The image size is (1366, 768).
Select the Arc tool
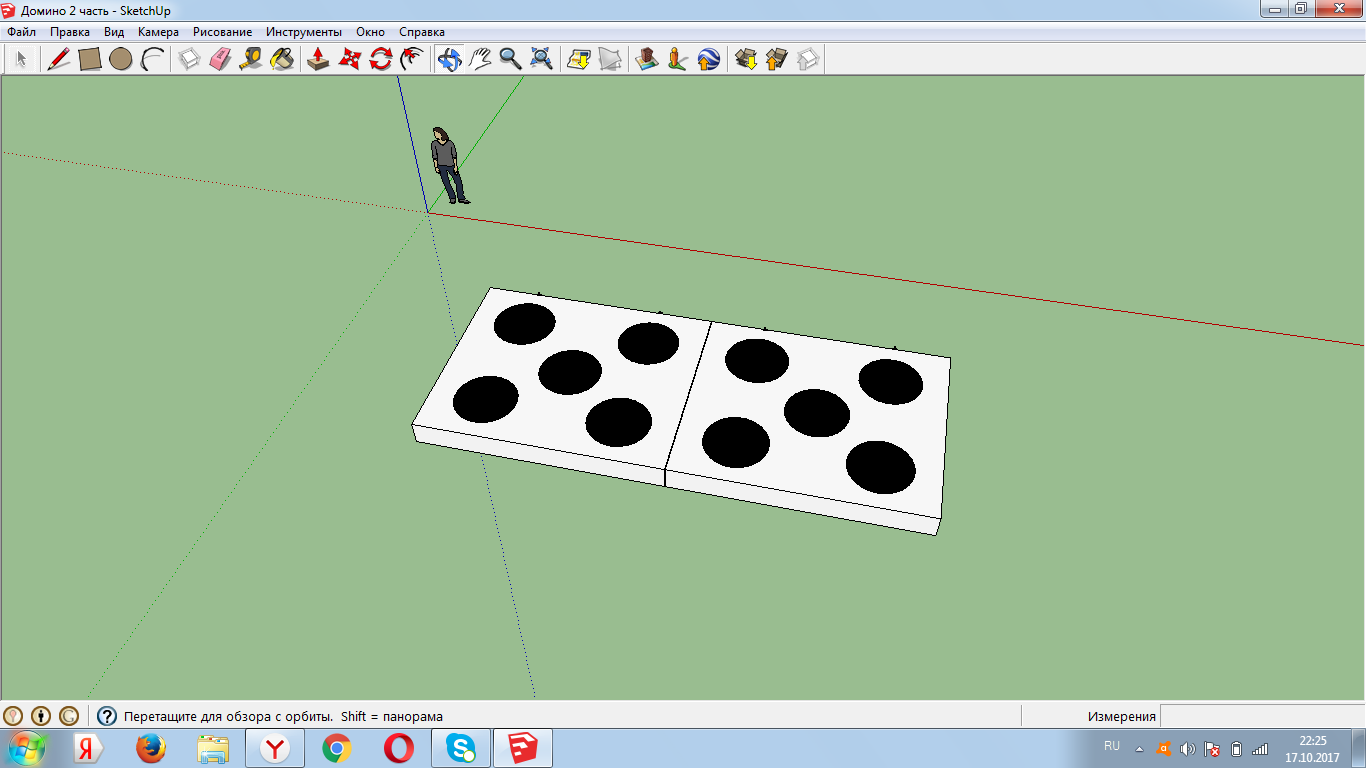(x=152, y=60)
